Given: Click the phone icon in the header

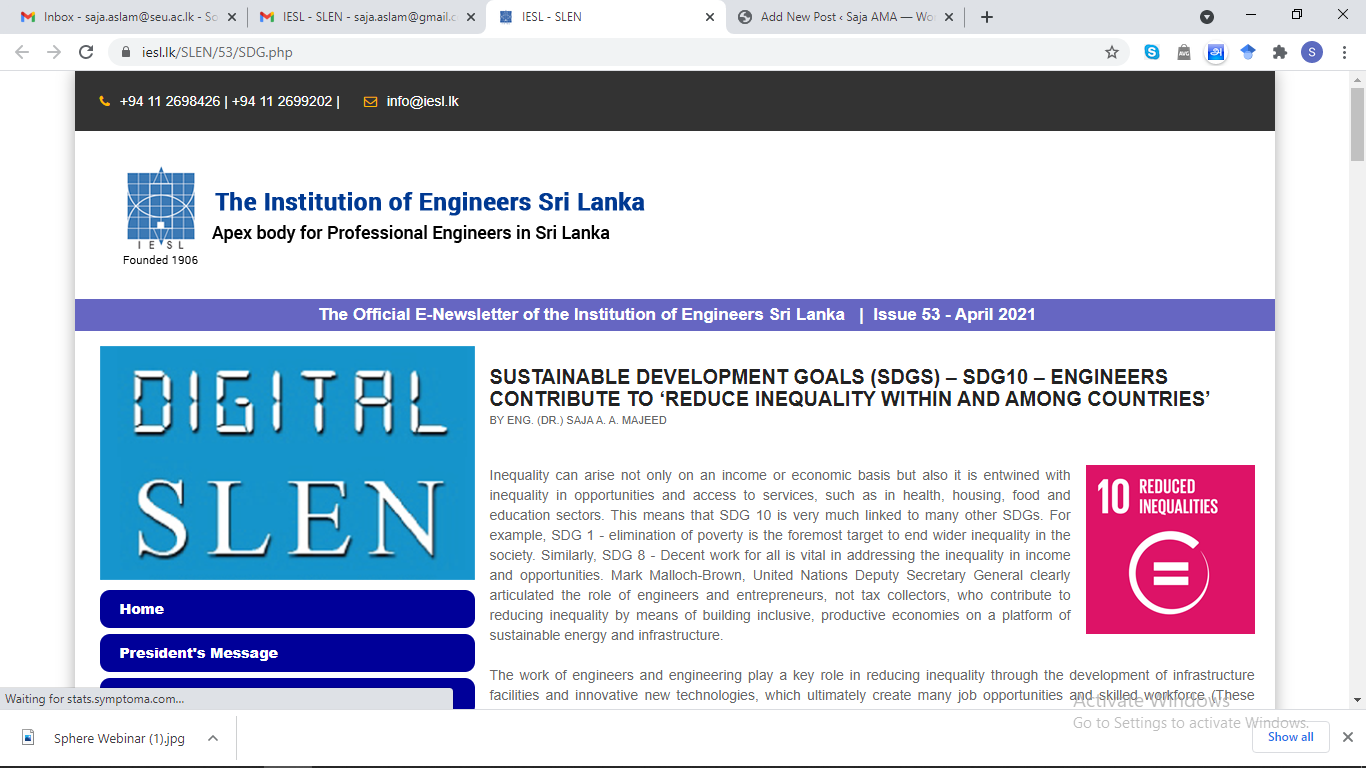Looking at the screenshot, I should [105, 101].
